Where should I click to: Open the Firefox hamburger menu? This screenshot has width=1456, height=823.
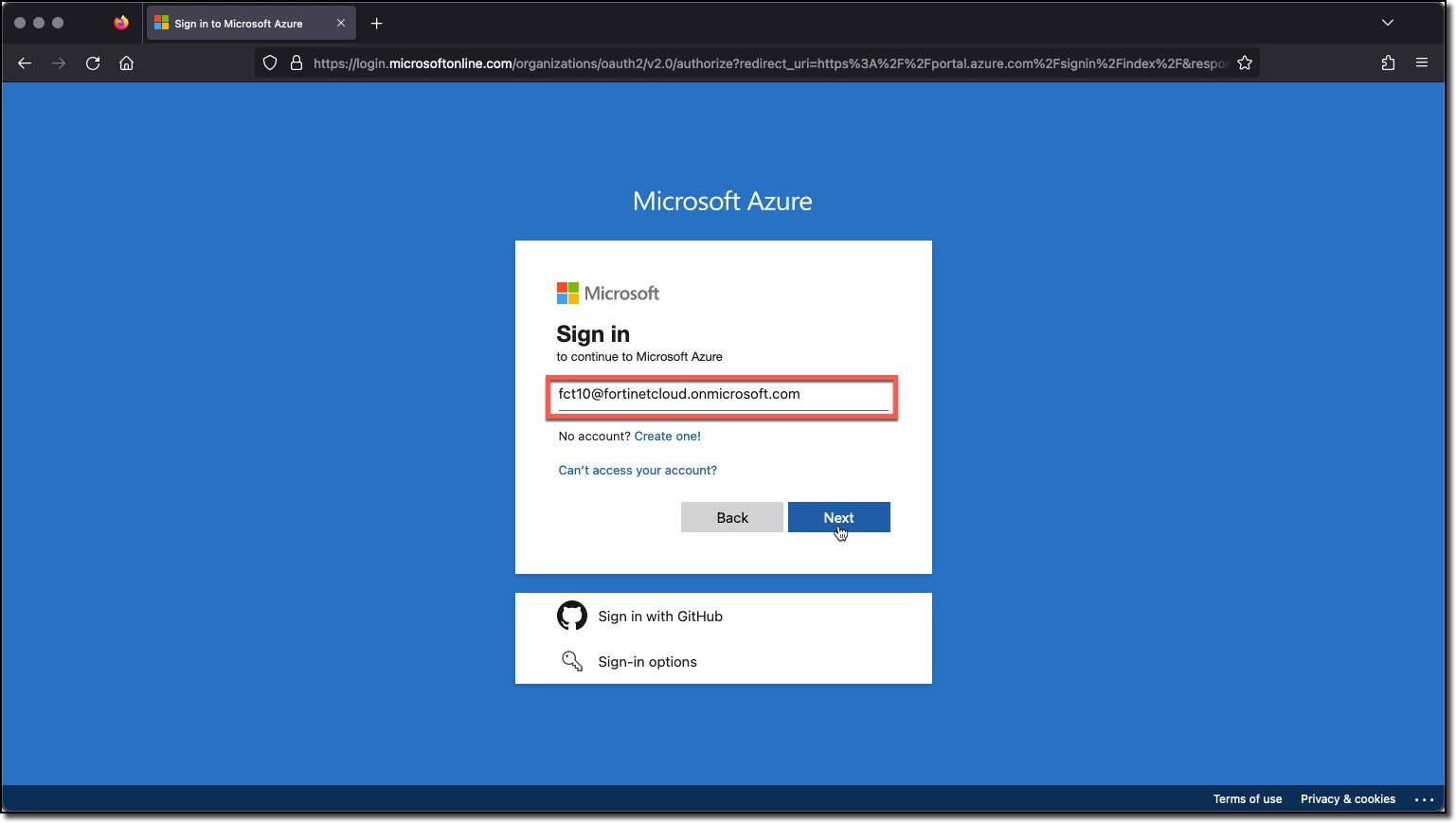[x=1422, y=63]
